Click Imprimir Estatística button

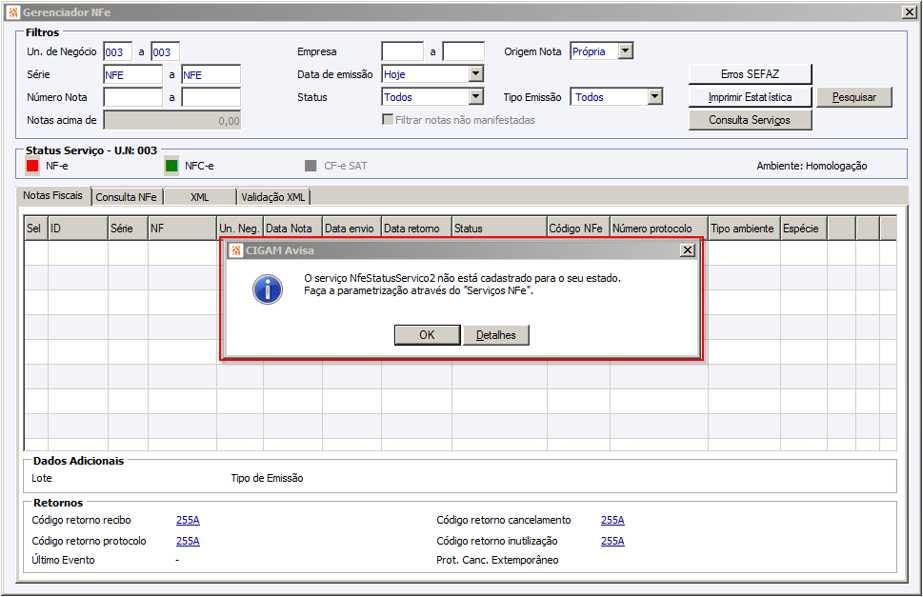point(750,97)
